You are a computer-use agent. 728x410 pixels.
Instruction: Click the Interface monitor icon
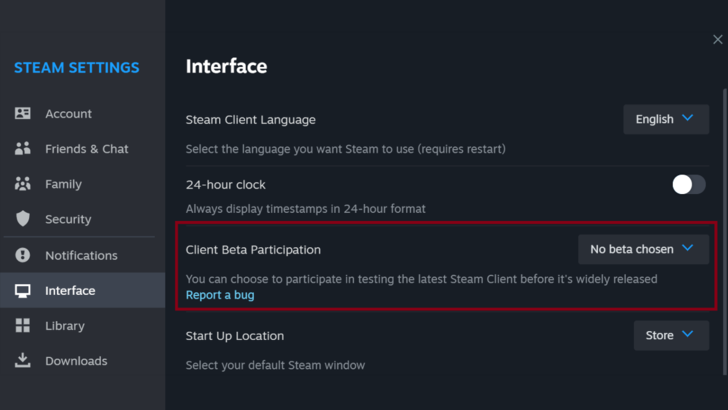coord(23,291)
